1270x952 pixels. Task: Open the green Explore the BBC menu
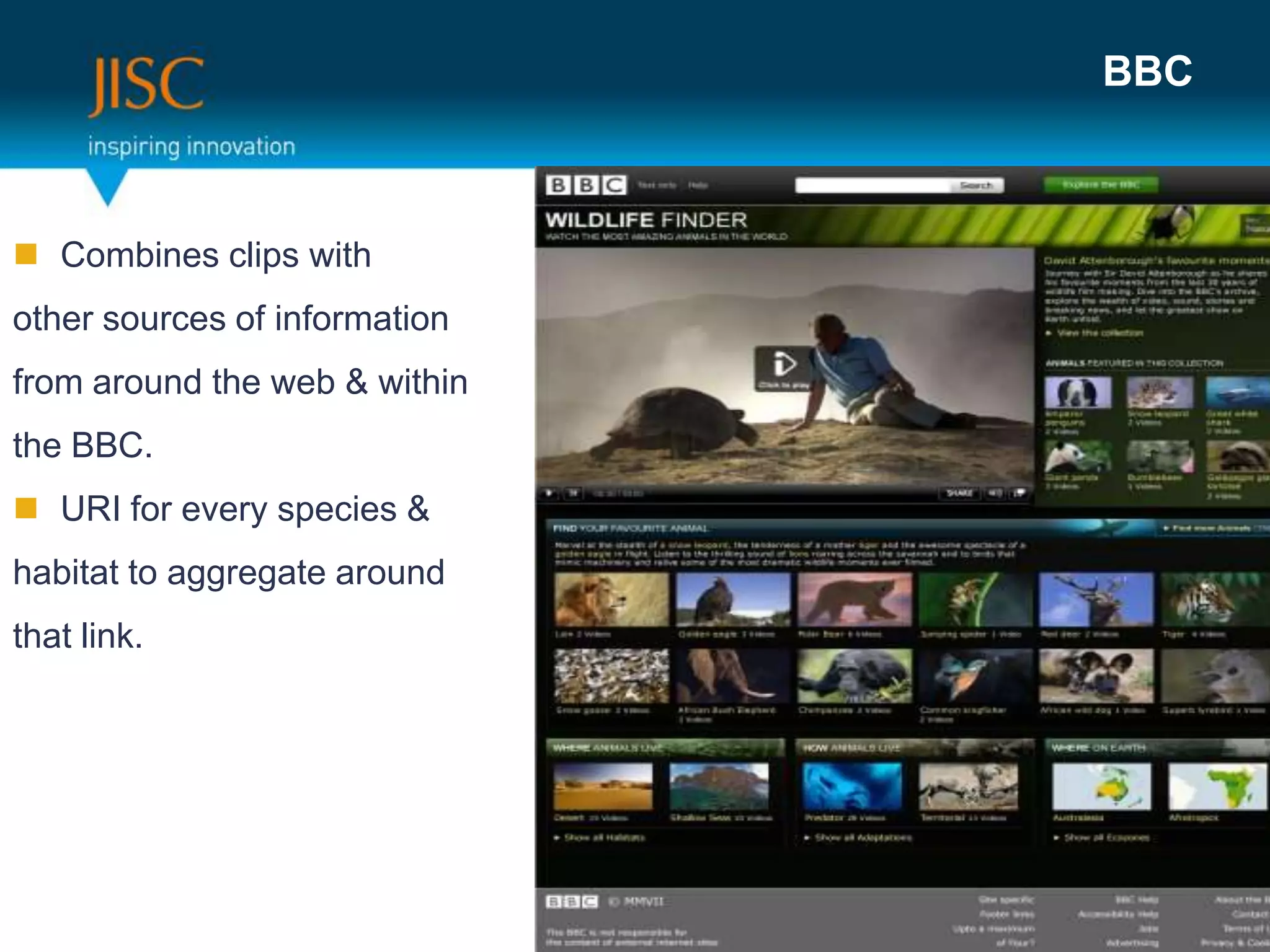1101,185
